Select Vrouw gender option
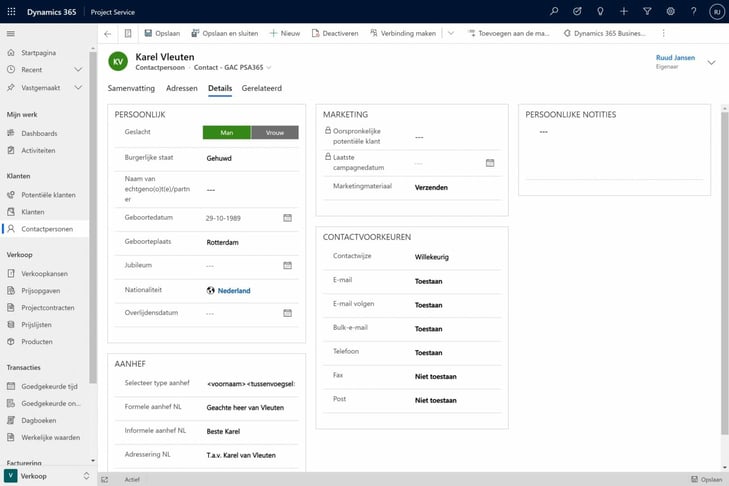 pos(275,133)
